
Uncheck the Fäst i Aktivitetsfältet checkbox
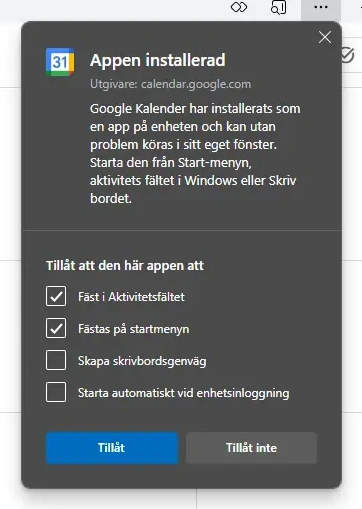click(56, 296)
